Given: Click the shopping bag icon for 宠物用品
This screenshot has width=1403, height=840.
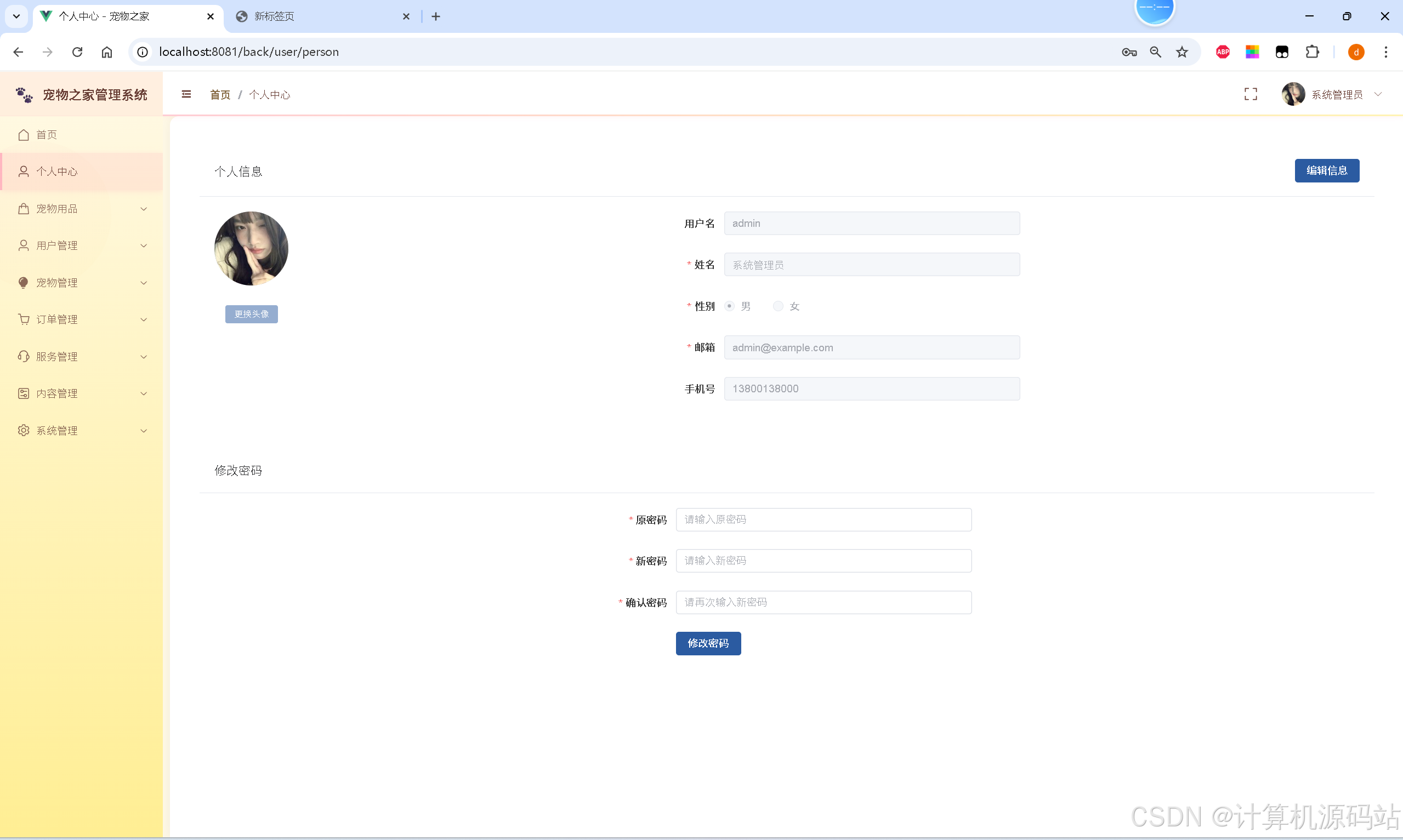Looking at the screenshot, I should pos(23,209).
